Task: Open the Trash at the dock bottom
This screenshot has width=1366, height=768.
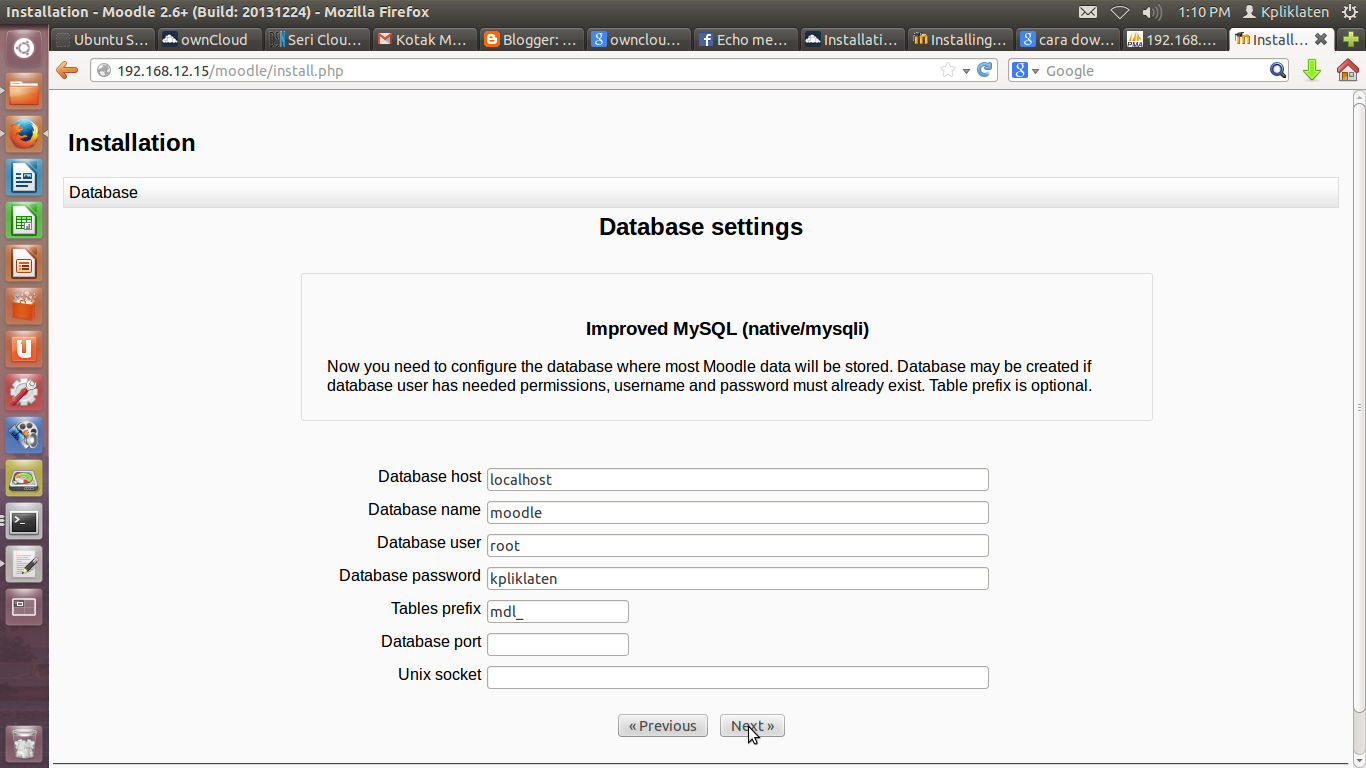Action: [23, 743]
